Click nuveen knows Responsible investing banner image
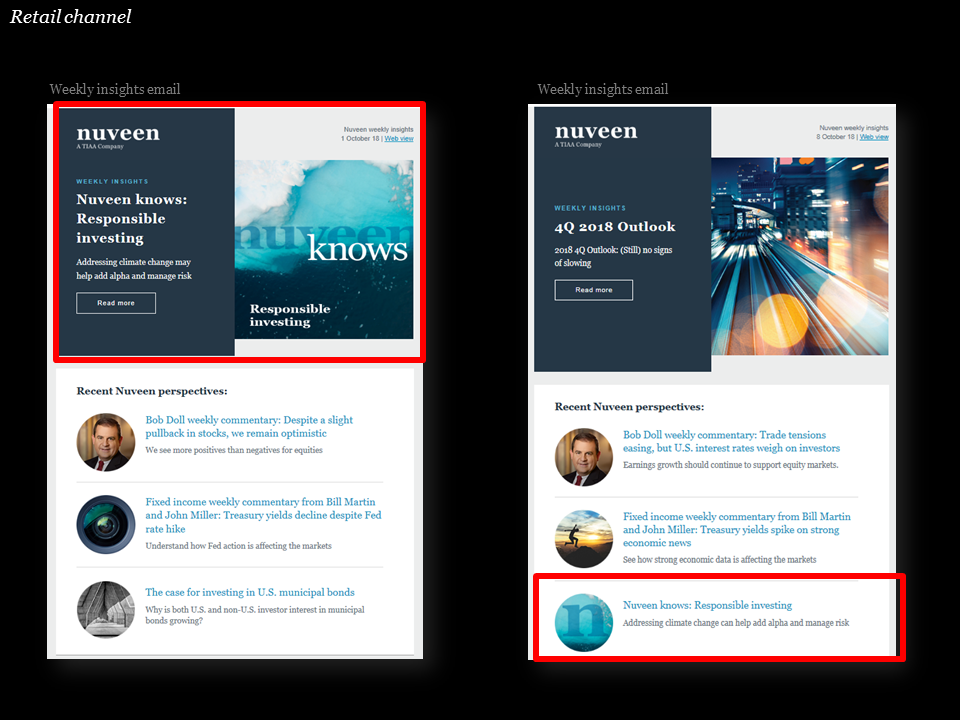The height and width of the screenshot is (720, 960). point(324,249)
